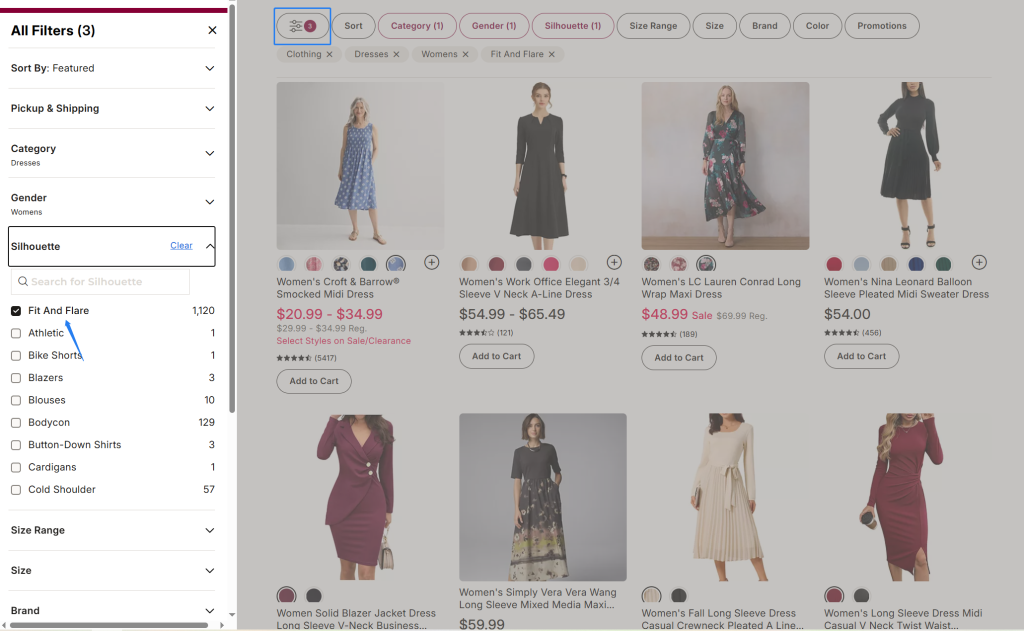Image resolution: width=1024 pixels, height=631 pixels.
Task: Show more colors for Nina Leonard dress
Action: click(x=979, y=262)
